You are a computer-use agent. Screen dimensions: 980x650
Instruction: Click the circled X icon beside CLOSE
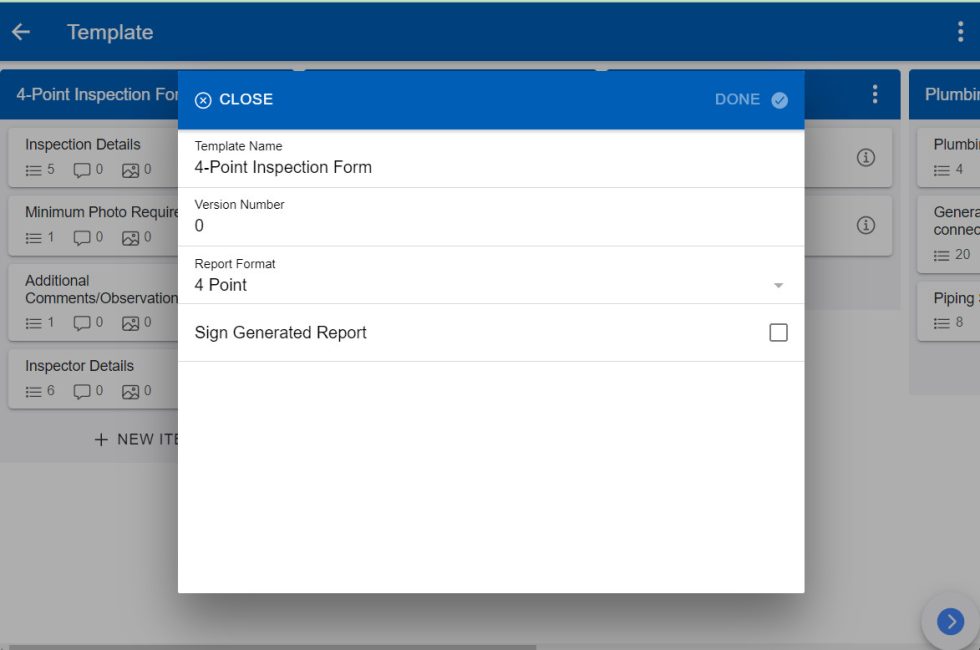(x=203, y=99)
